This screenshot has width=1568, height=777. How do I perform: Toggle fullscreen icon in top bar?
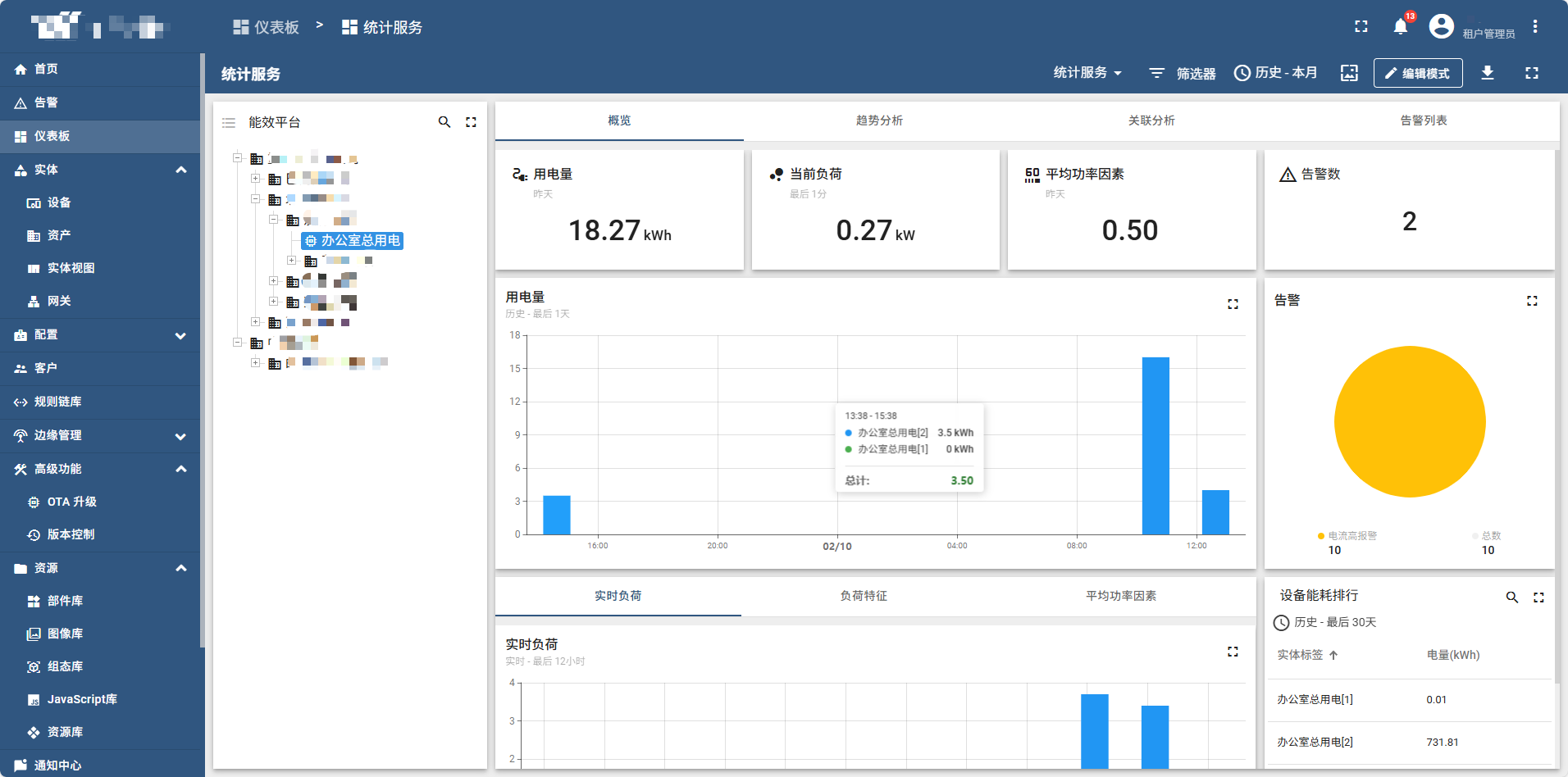[x=1361, y=26]
